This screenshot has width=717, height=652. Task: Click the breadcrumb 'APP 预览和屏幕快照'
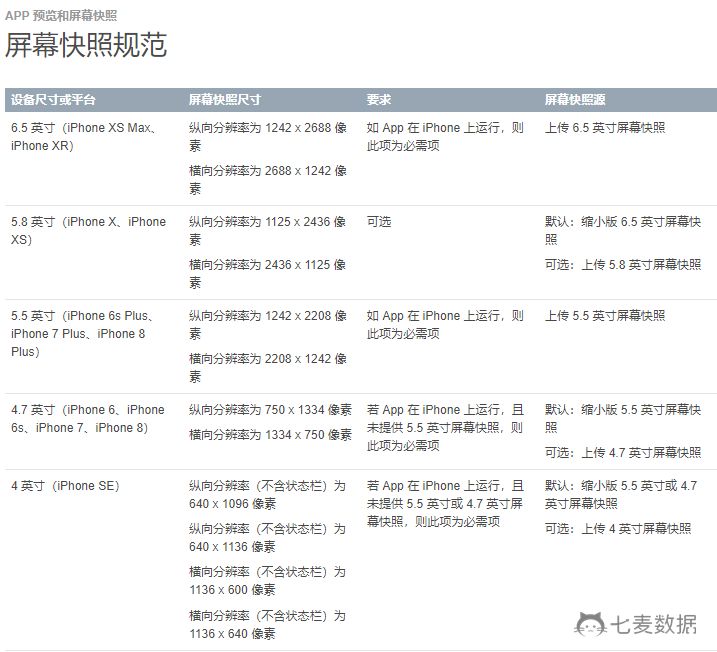[x=61, y=16]
